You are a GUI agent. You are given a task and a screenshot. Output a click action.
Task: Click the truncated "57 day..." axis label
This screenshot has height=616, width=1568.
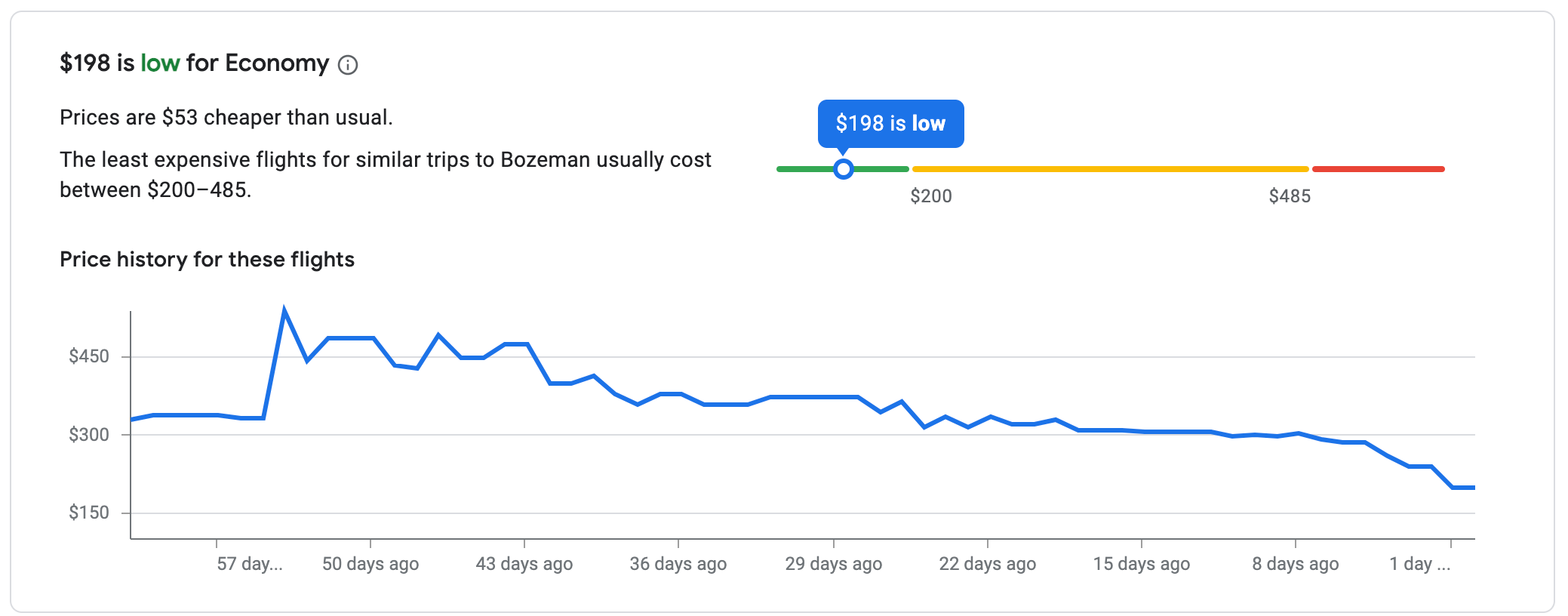point(250,564)
